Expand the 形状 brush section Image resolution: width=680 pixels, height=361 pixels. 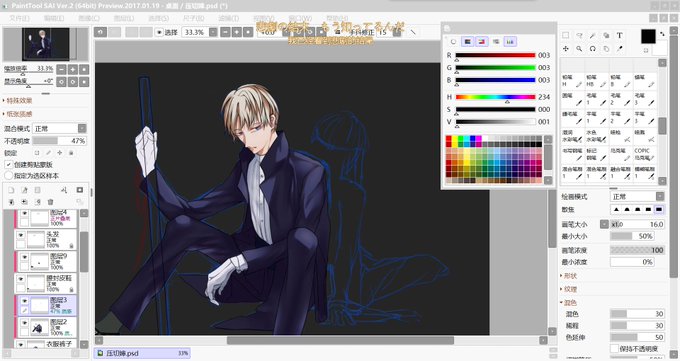(x=569, y=276)
